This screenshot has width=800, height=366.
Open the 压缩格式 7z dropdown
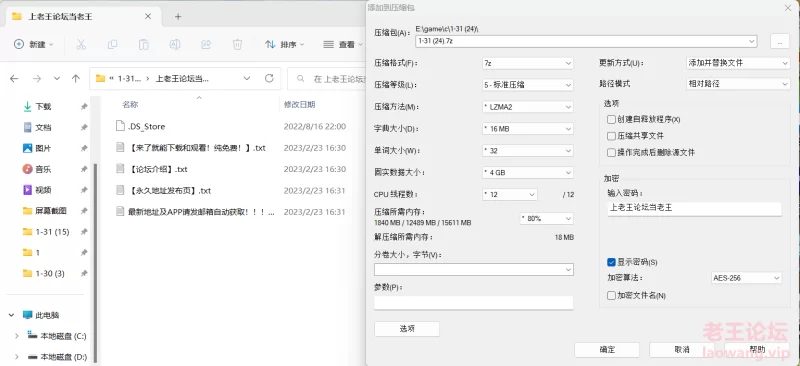point(528,63)
